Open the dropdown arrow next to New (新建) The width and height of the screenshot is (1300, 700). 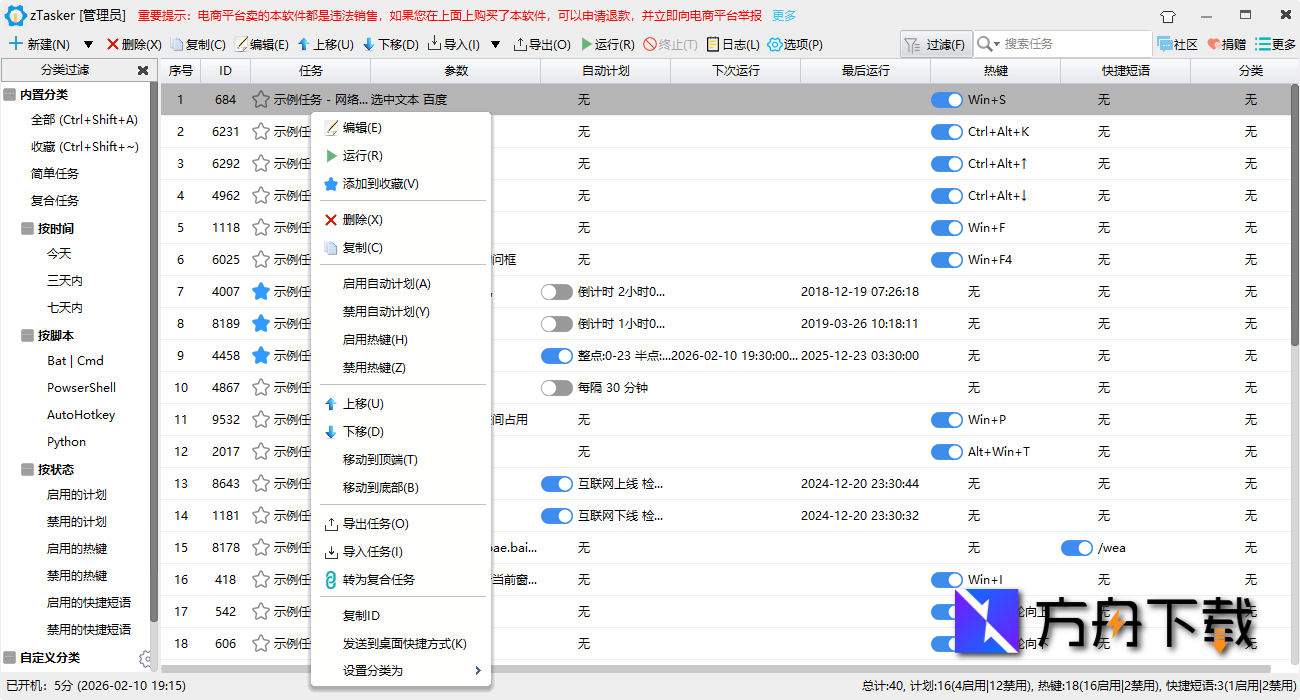click(x=88, y=44)
